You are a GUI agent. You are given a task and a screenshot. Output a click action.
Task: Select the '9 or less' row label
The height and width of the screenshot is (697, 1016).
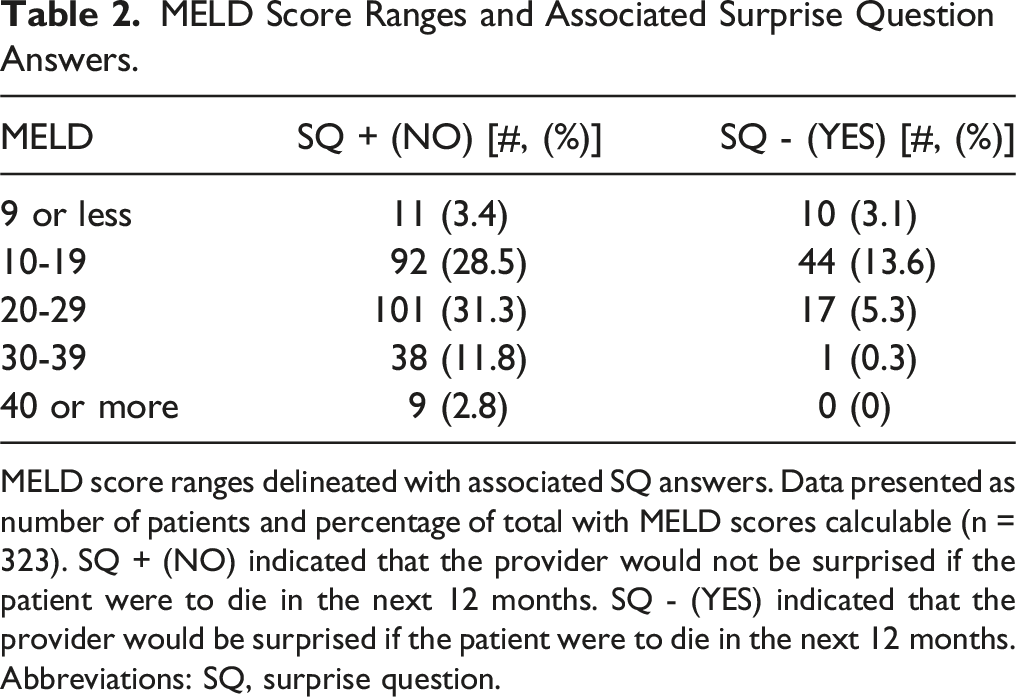click(x=66, y=214)
